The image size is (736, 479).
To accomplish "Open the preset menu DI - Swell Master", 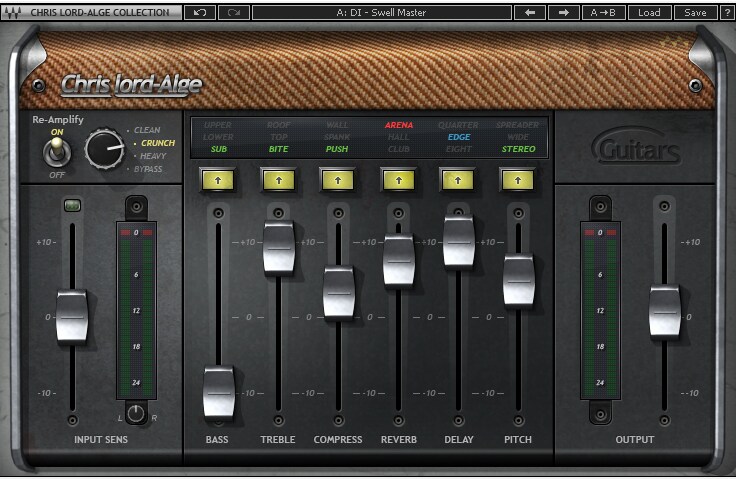I will tap(382, 13).
